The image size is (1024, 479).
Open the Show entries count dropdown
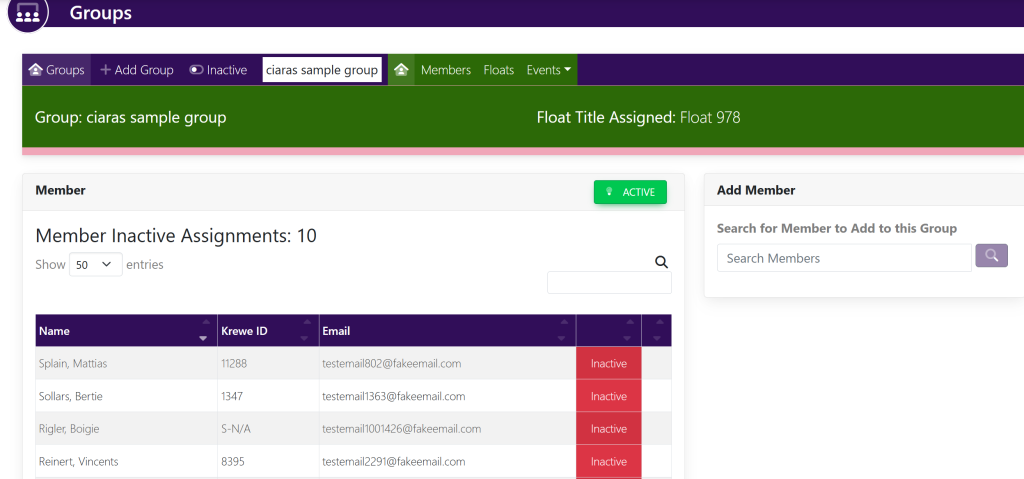(x=95, y=265)
